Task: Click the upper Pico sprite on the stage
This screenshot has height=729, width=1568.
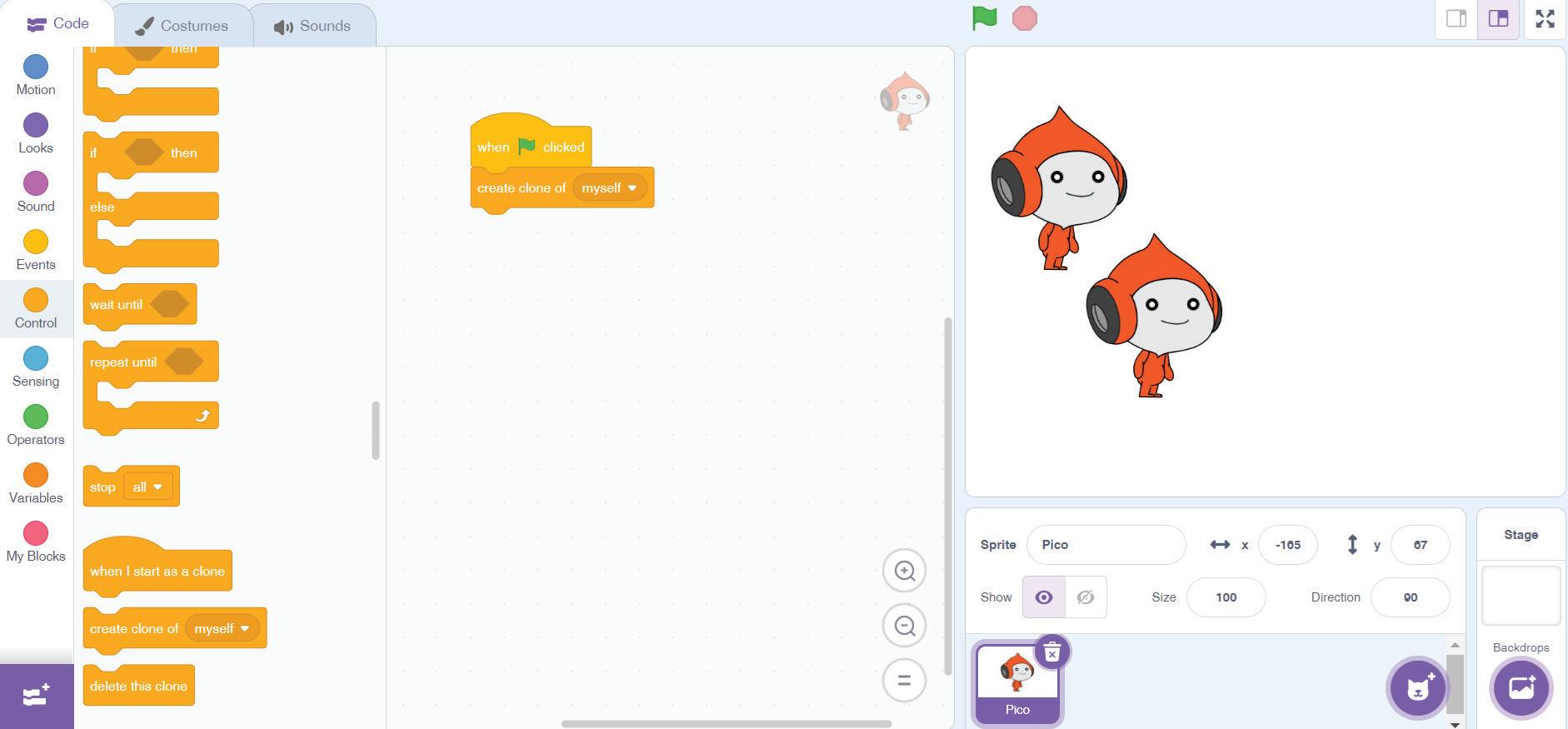Action: 1059,187
